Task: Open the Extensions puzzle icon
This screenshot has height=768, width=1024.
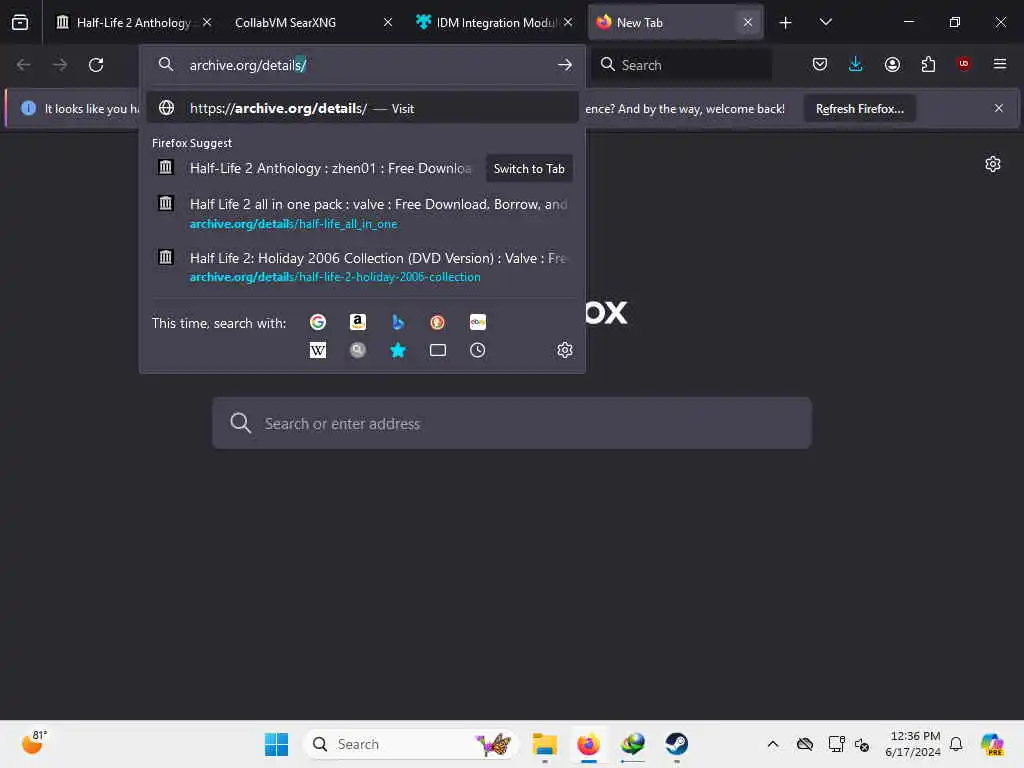Action: pos(928,64)
